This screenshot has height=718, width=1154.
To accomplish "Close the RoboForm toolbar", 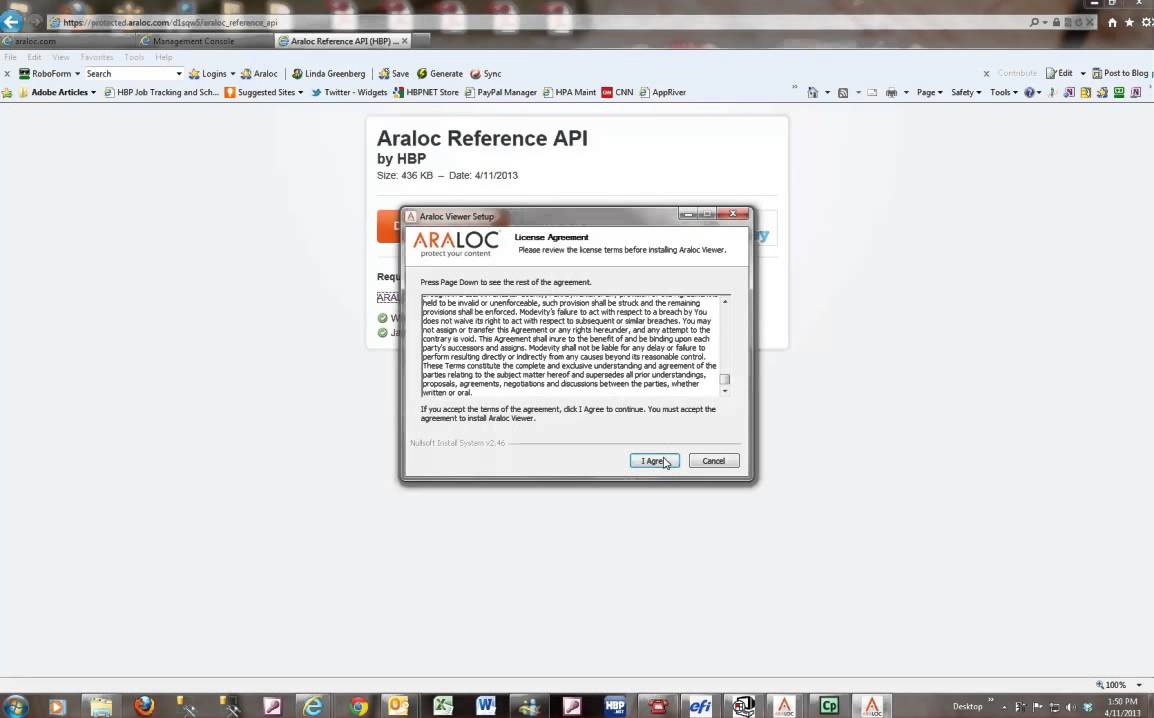I will tap(7, 74).
